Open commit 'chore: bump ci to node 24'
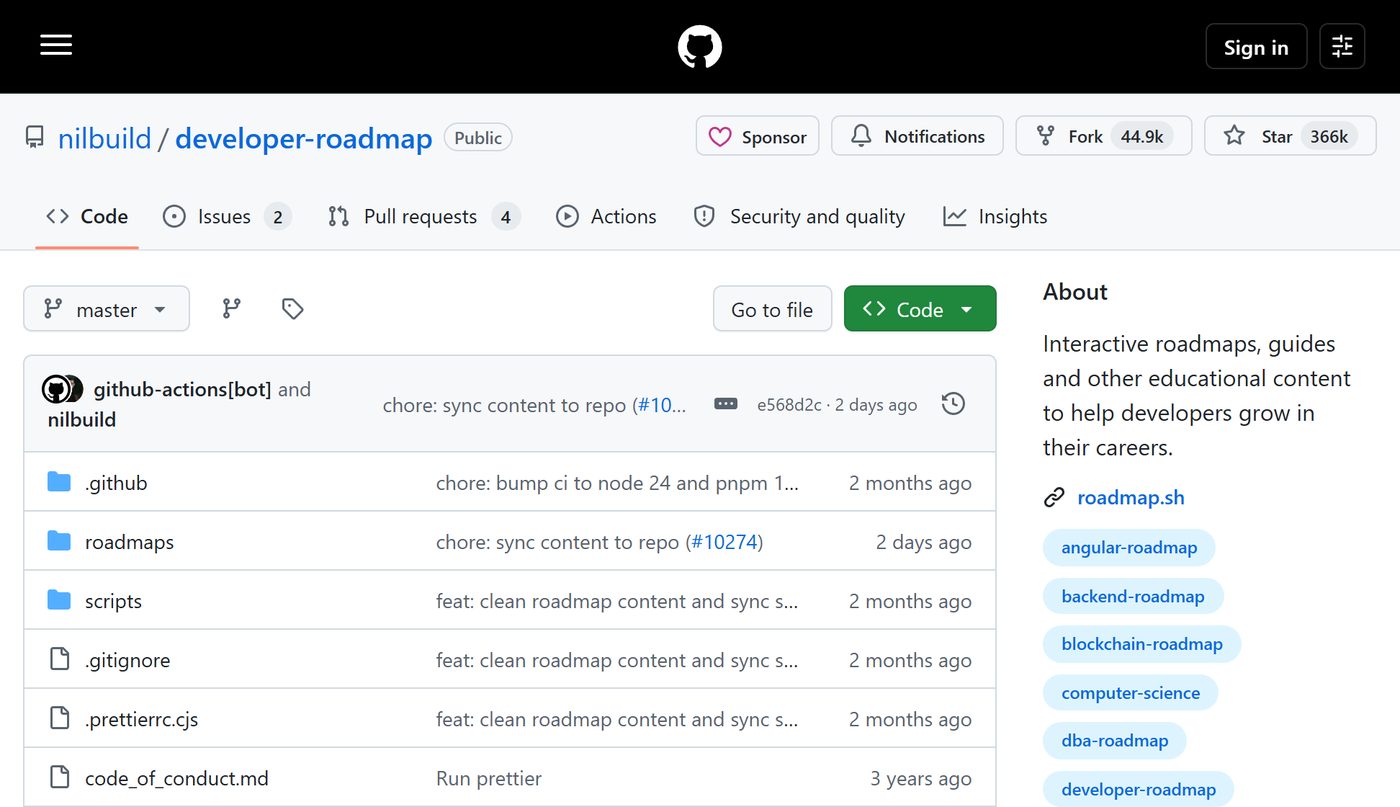Image resolution: width=1400 pixels, height=807 pixels. tap(617, 483)
